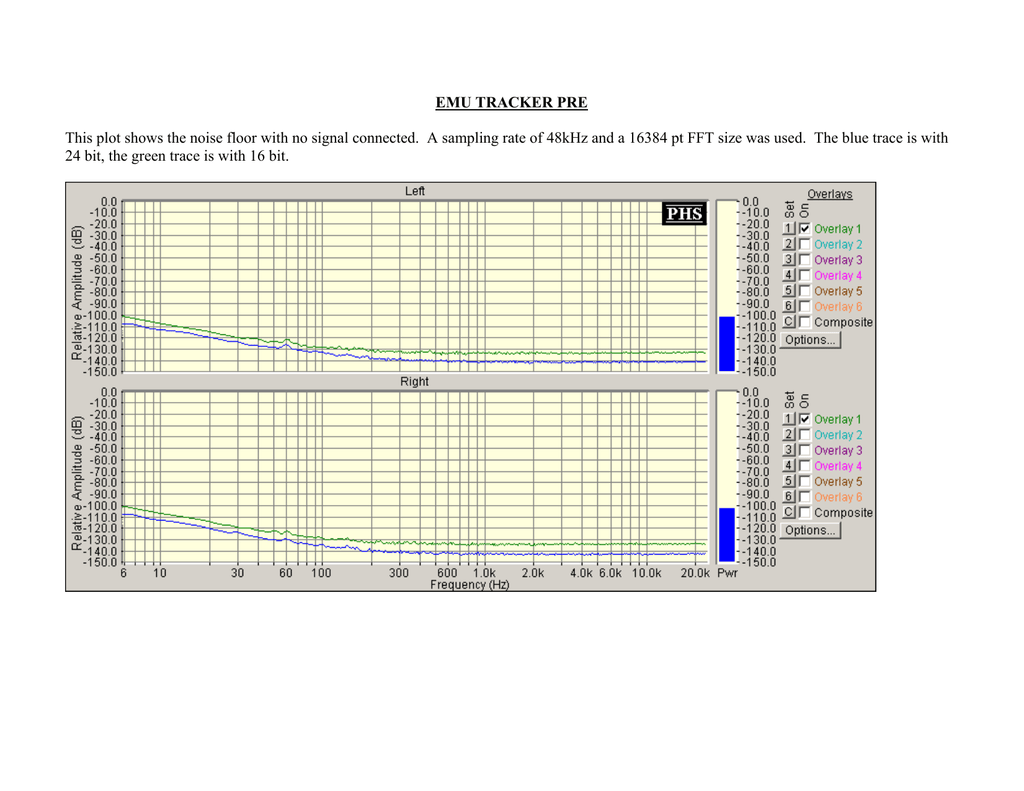
Task: Click the 'Overlays' heading above the overlay list
Action: 830,194
